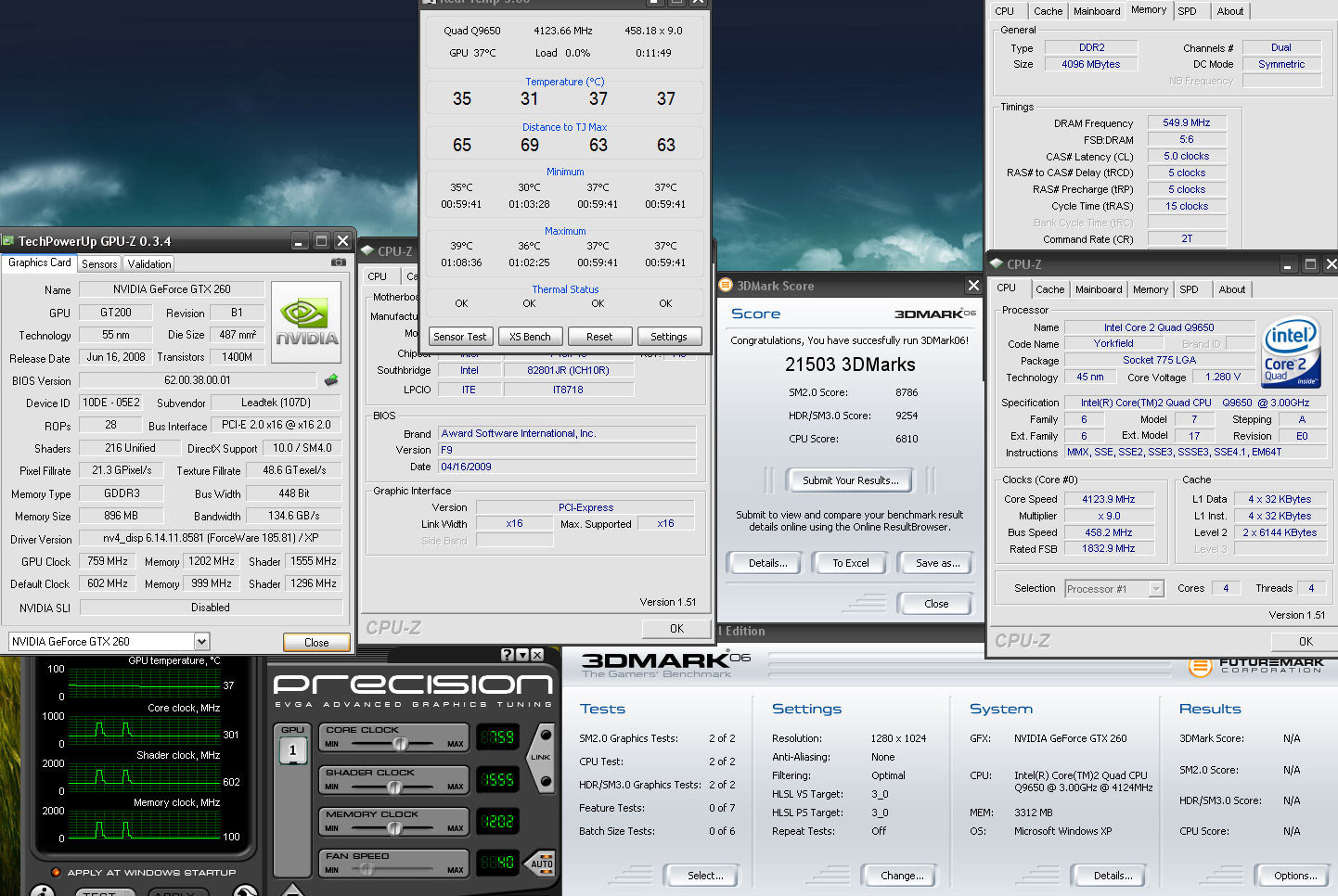
Task: Click the core clock 759 digital readout
Action: point(497,738)
